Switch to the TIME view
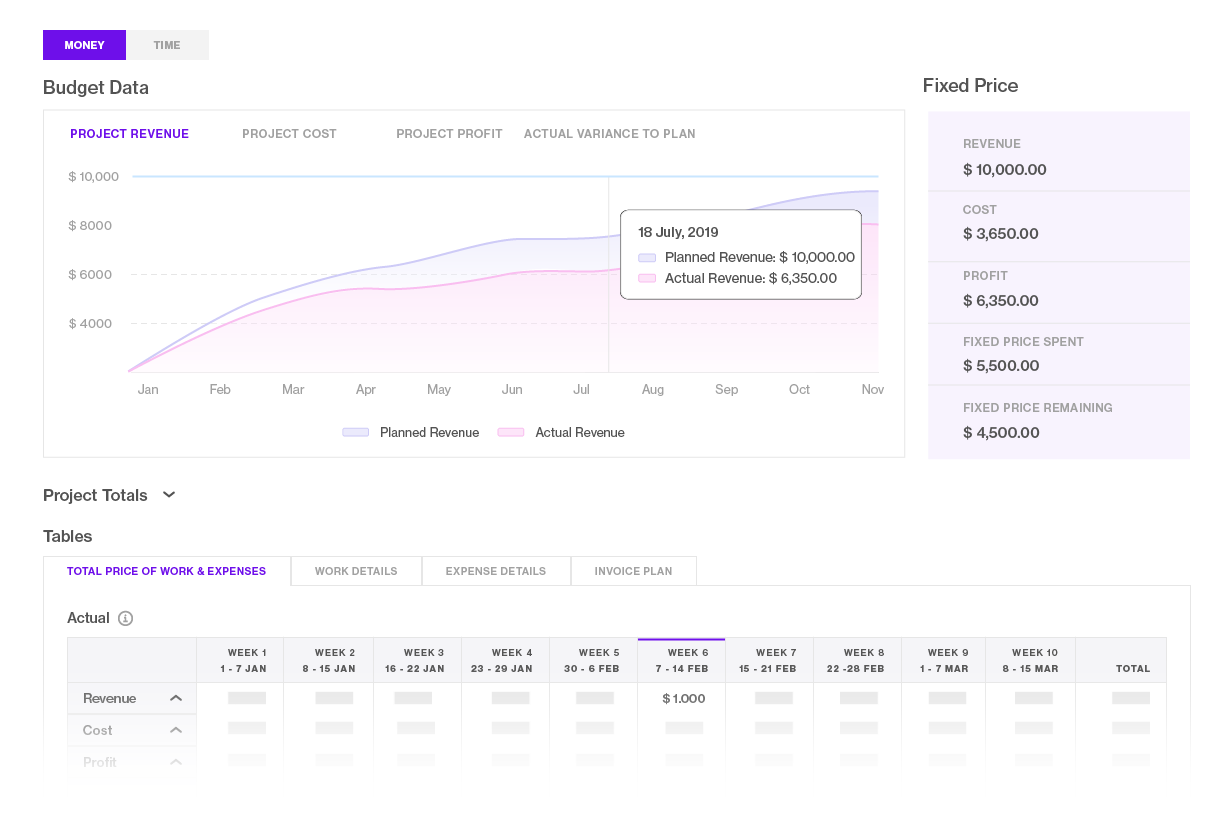1216x840 pixels. point(167,44)
